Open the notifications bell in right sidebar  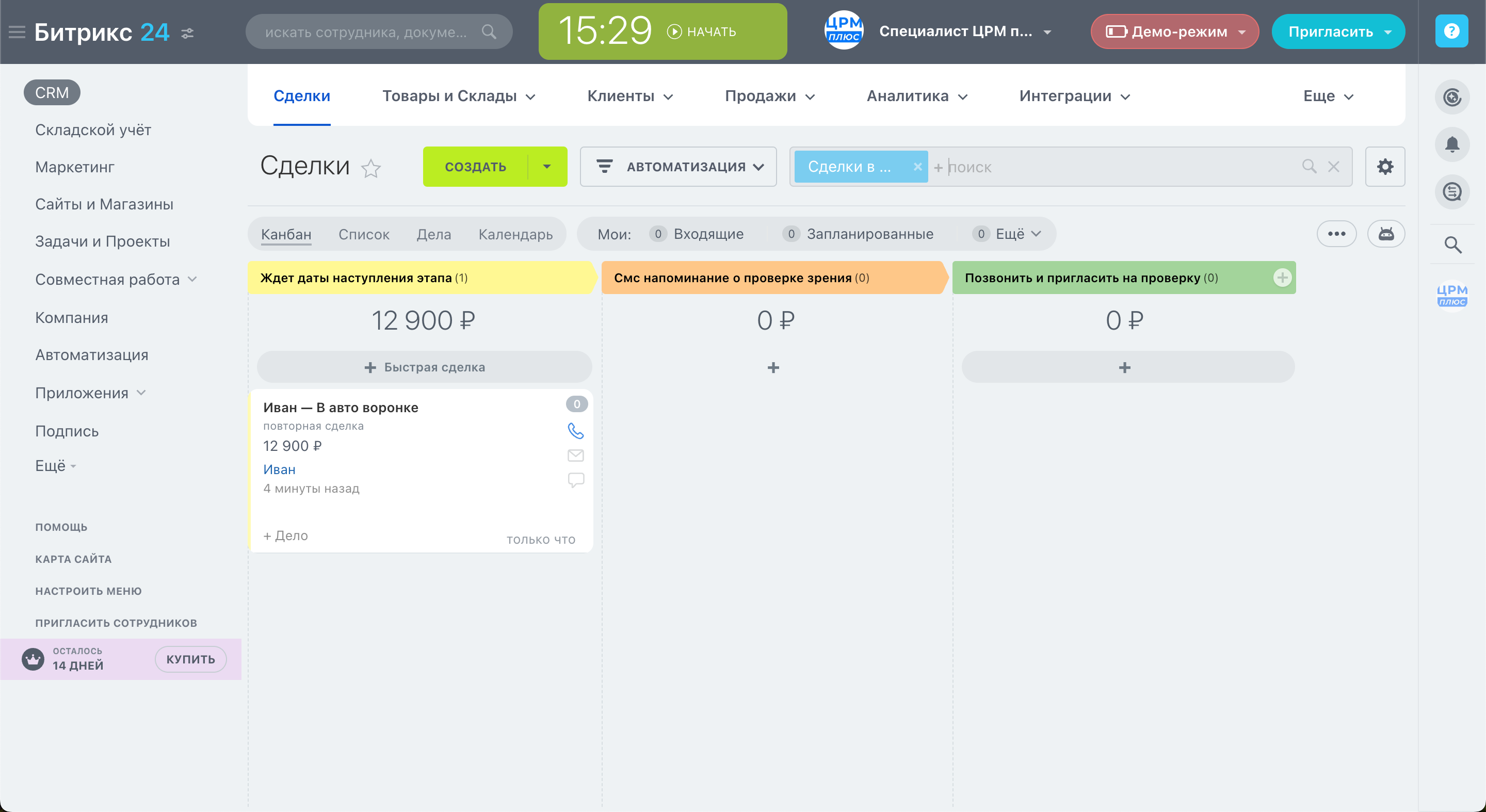tap(1451, 144)
